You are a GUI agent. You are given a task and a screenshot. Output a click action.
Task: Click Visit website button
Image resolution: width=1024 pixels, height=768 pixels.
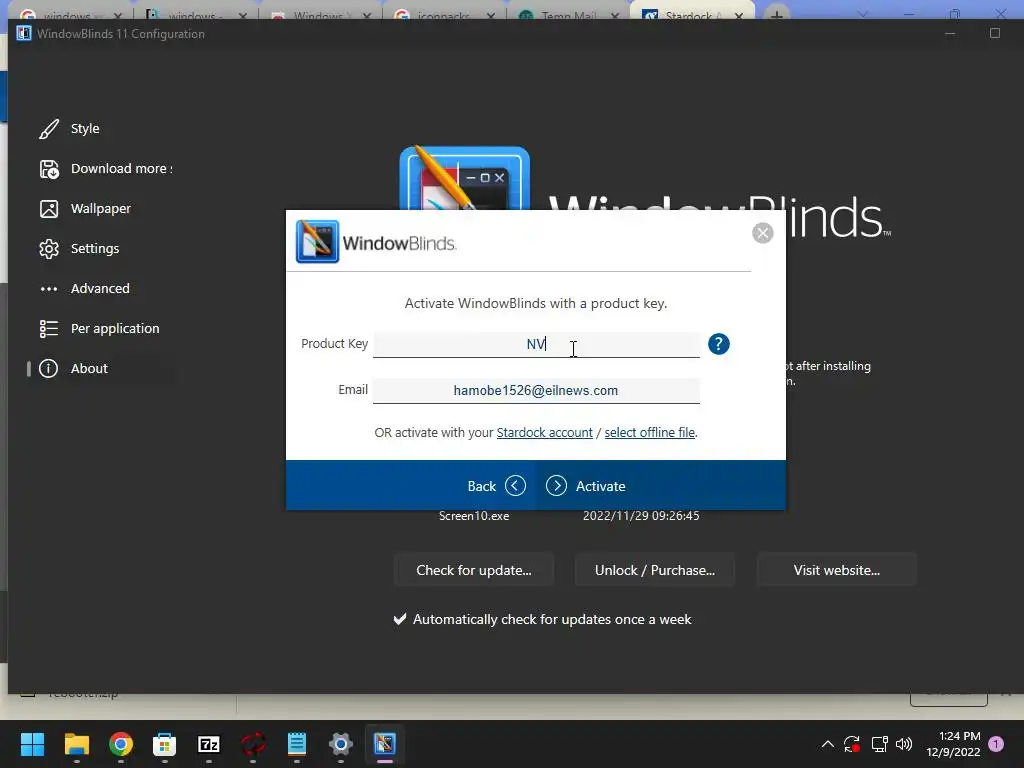pos(837,570)
